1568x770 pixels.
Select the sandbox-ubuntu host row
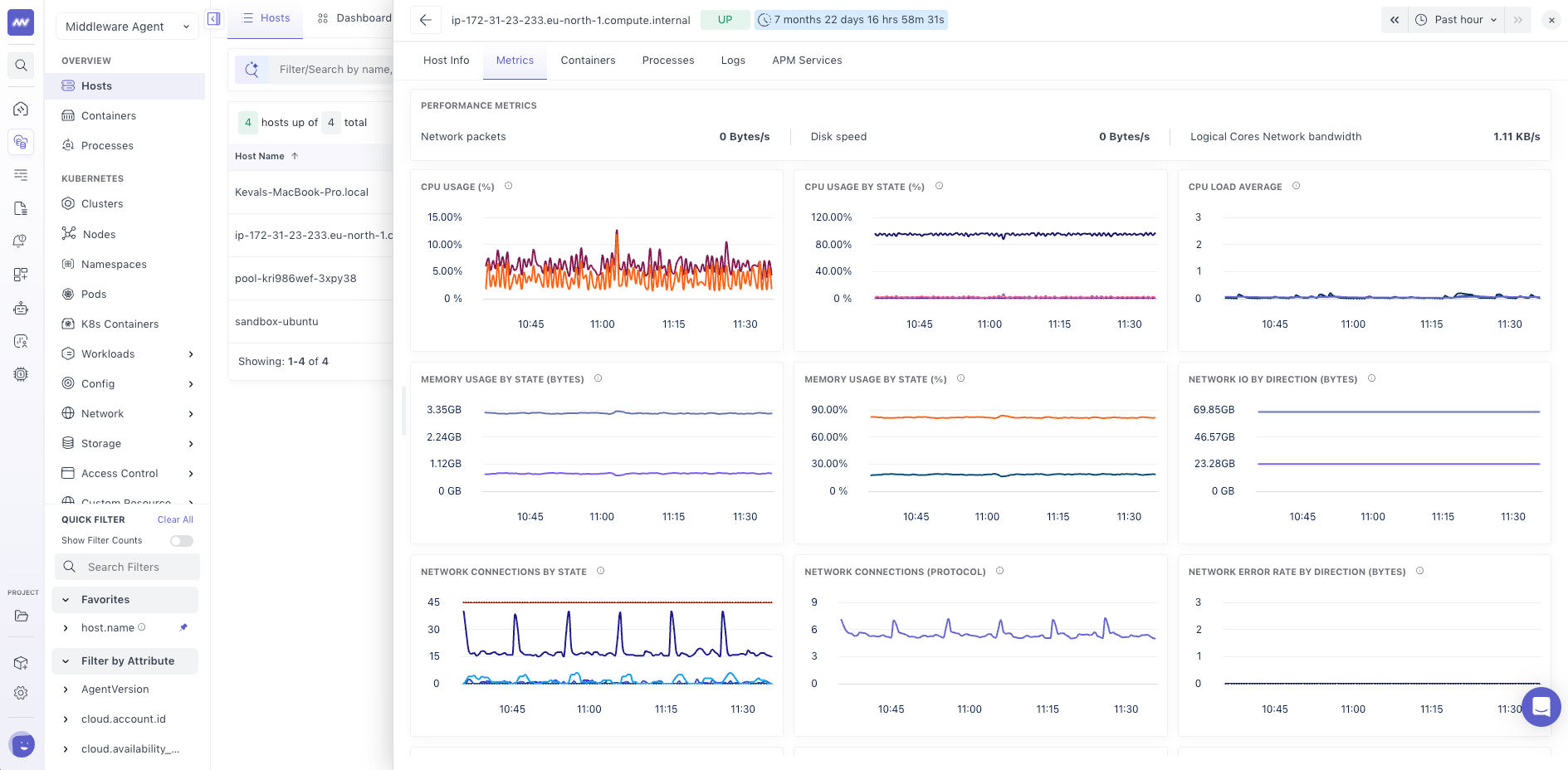pyautogui.click(x=310, y=322)
